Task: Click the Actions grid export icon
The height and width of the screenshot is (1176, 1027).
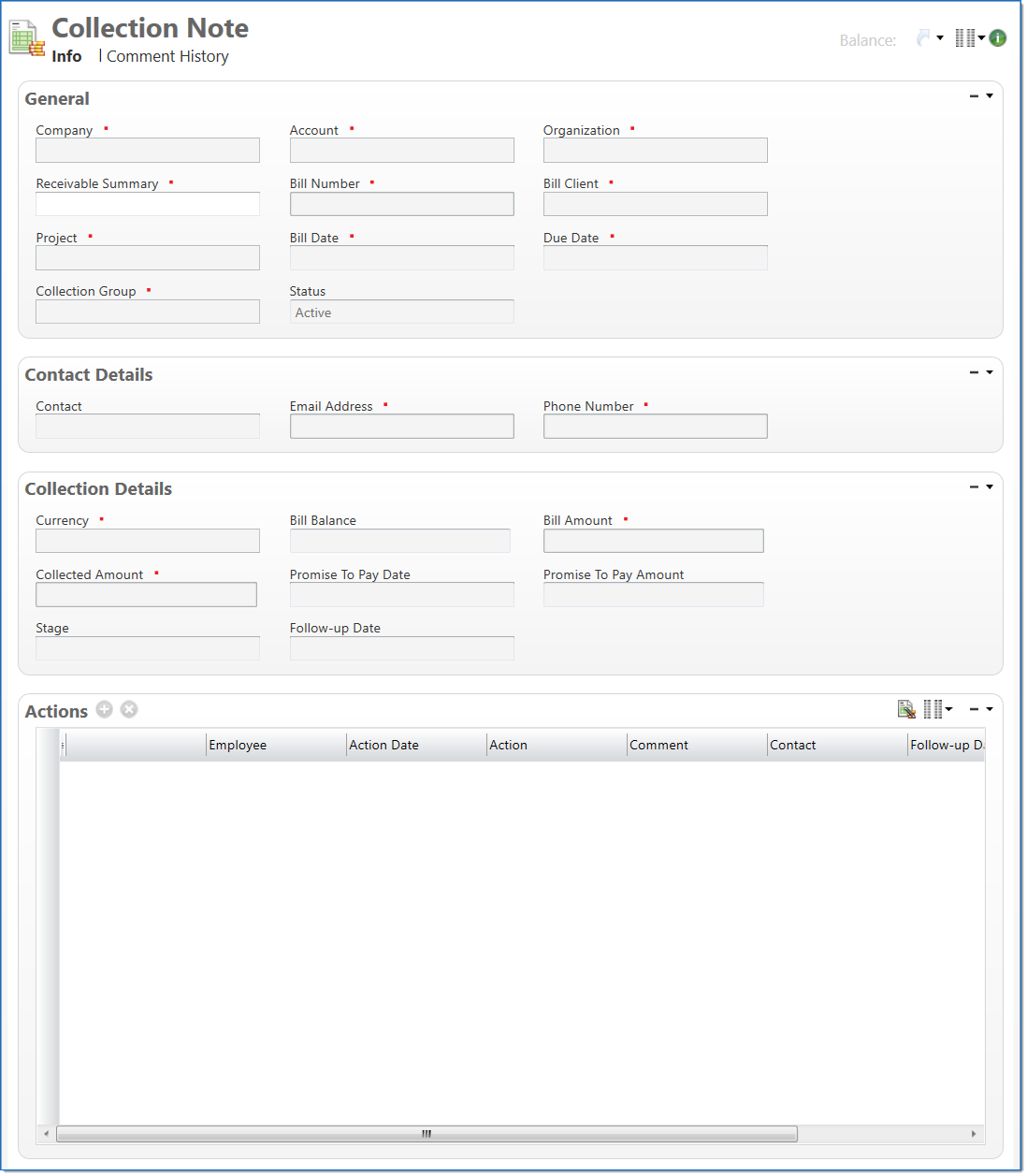Action: pyautogui.click(x=906, y=710)
